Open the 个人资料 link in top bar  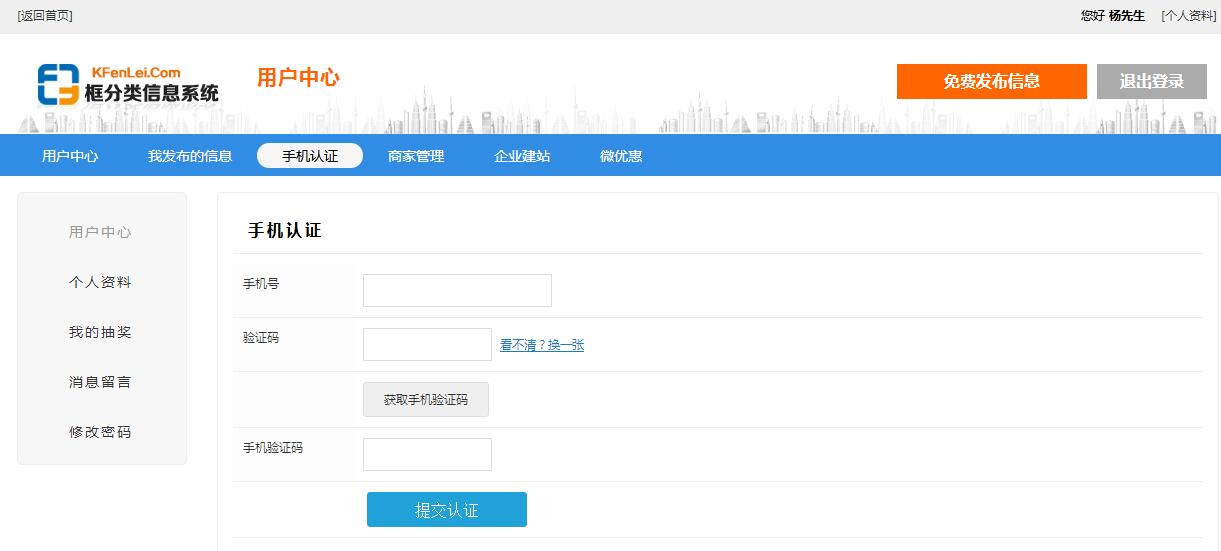tap(1188, 16)
